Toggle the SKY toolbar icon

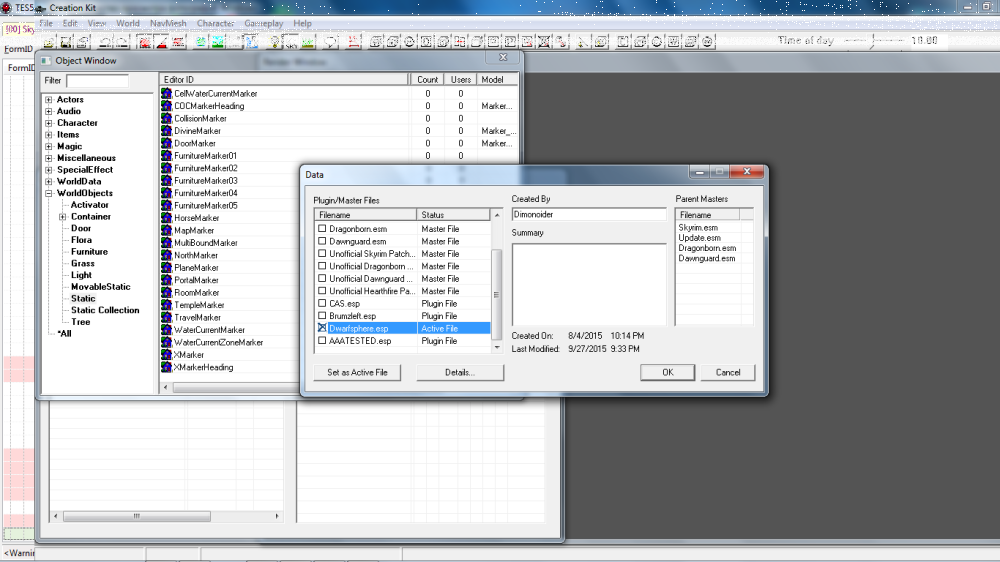tap(291, 42)
